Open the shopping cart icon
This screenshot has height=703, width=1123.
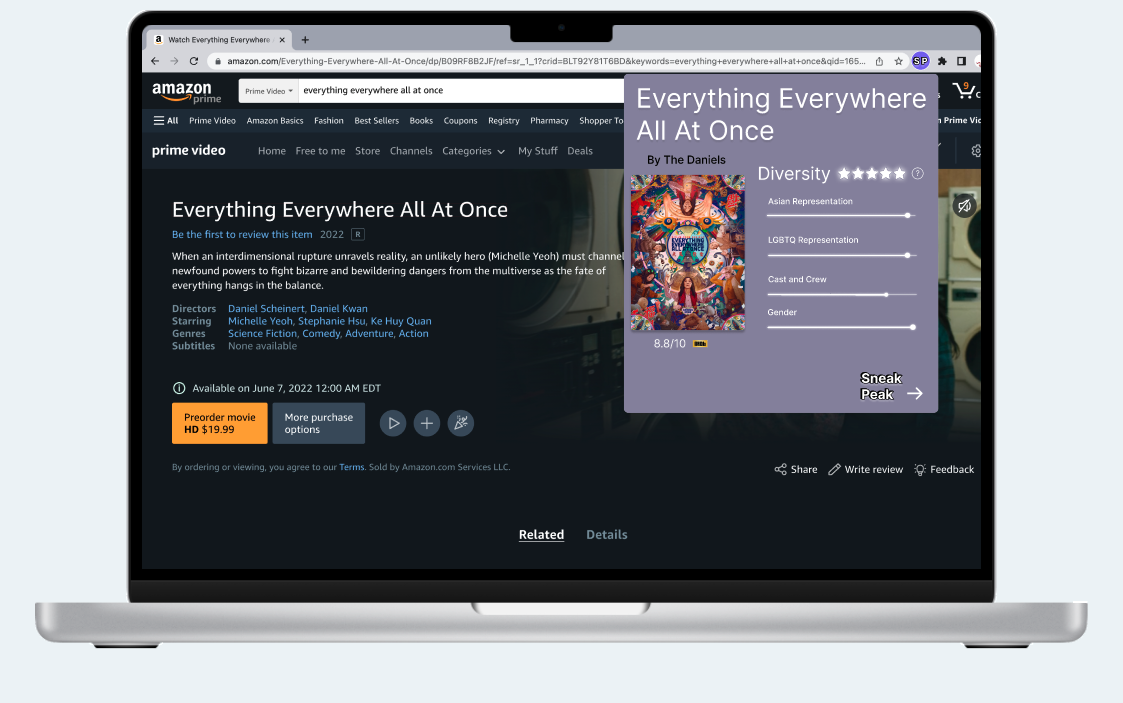[x=964, y=90]
